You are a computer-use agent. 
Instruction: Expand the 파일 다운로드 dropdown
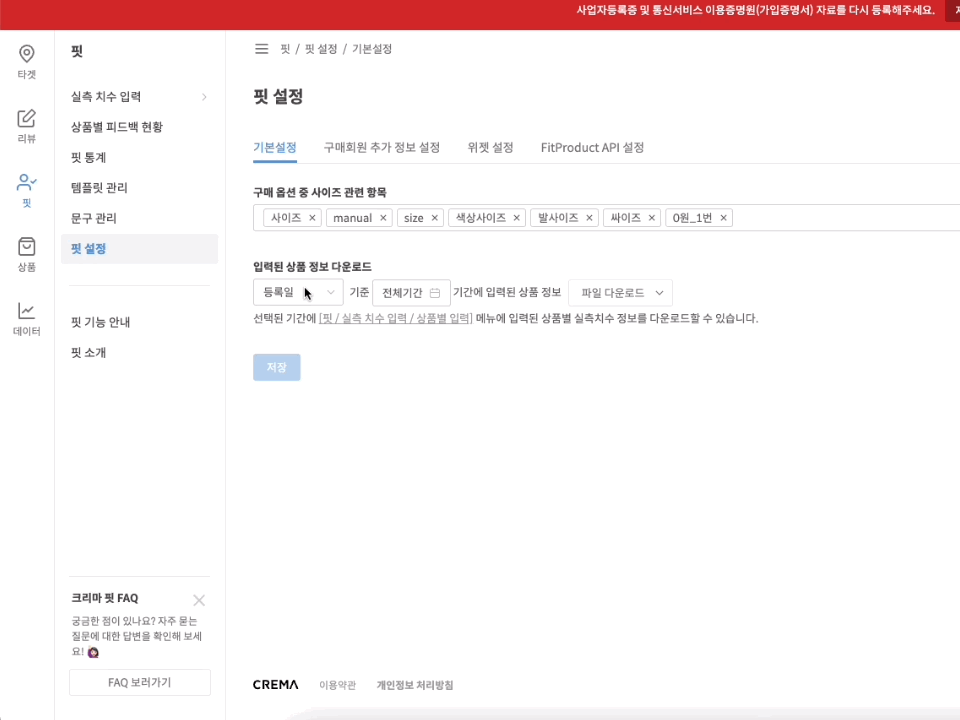click(x=618, y=292)
